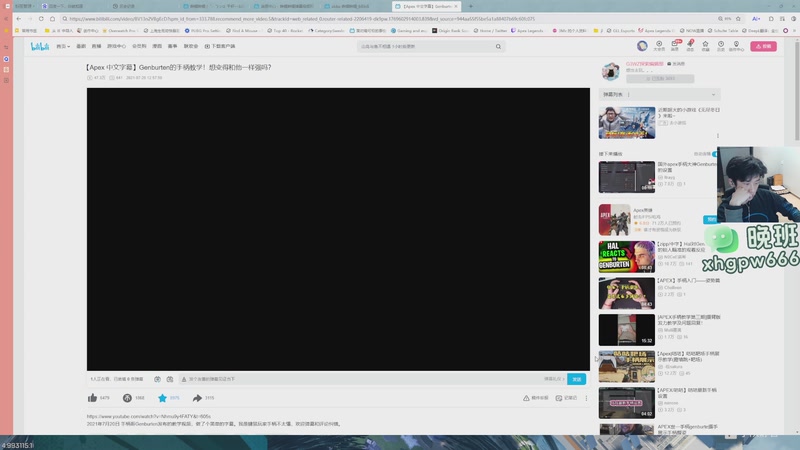Click the search magnifier in bilibili header
Screen dimensions: 800x450
coord(498,46)
